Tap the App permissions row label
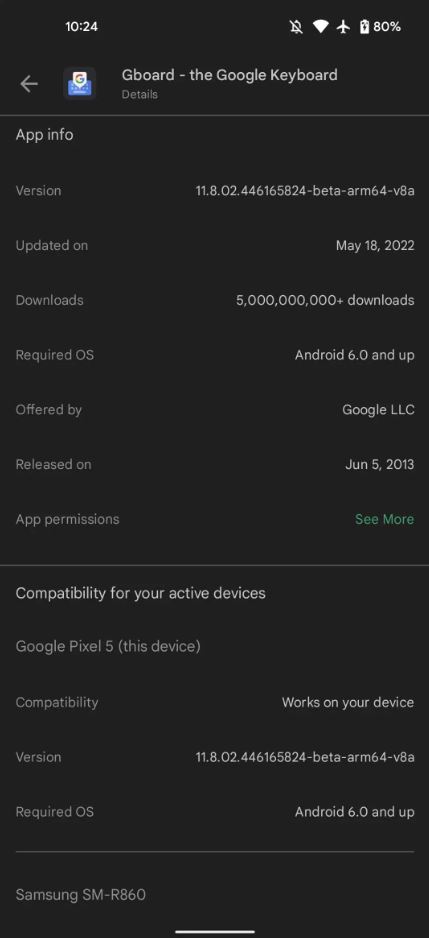Screen dimensions: 429x938 pyautogui.click(x=68, y=519)
